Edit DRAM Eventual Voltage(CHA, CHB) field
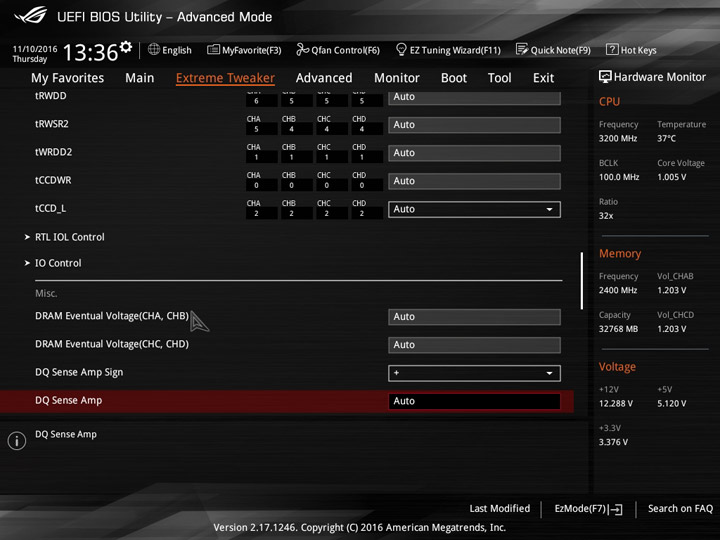Viewport: 720px width, 540px height. click(x=474, y=317)
